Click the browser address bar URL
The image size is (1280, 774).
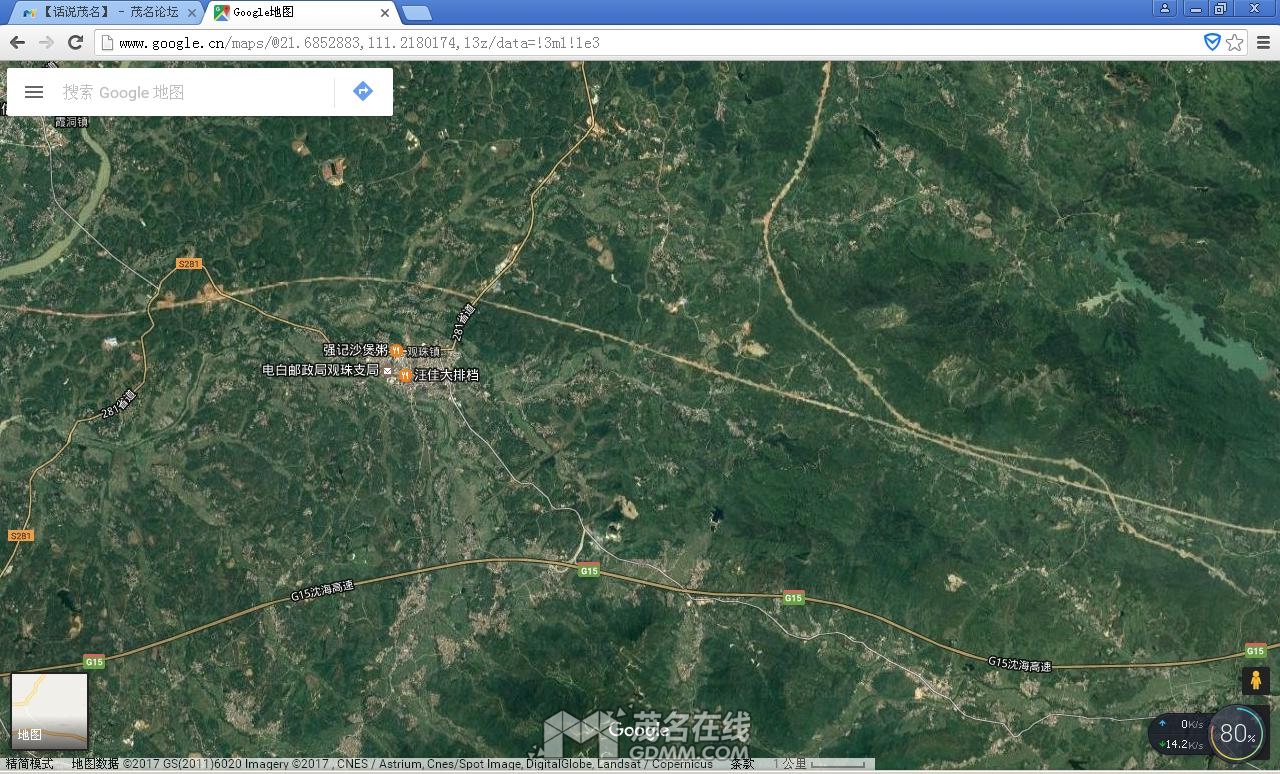click(360, 42)
